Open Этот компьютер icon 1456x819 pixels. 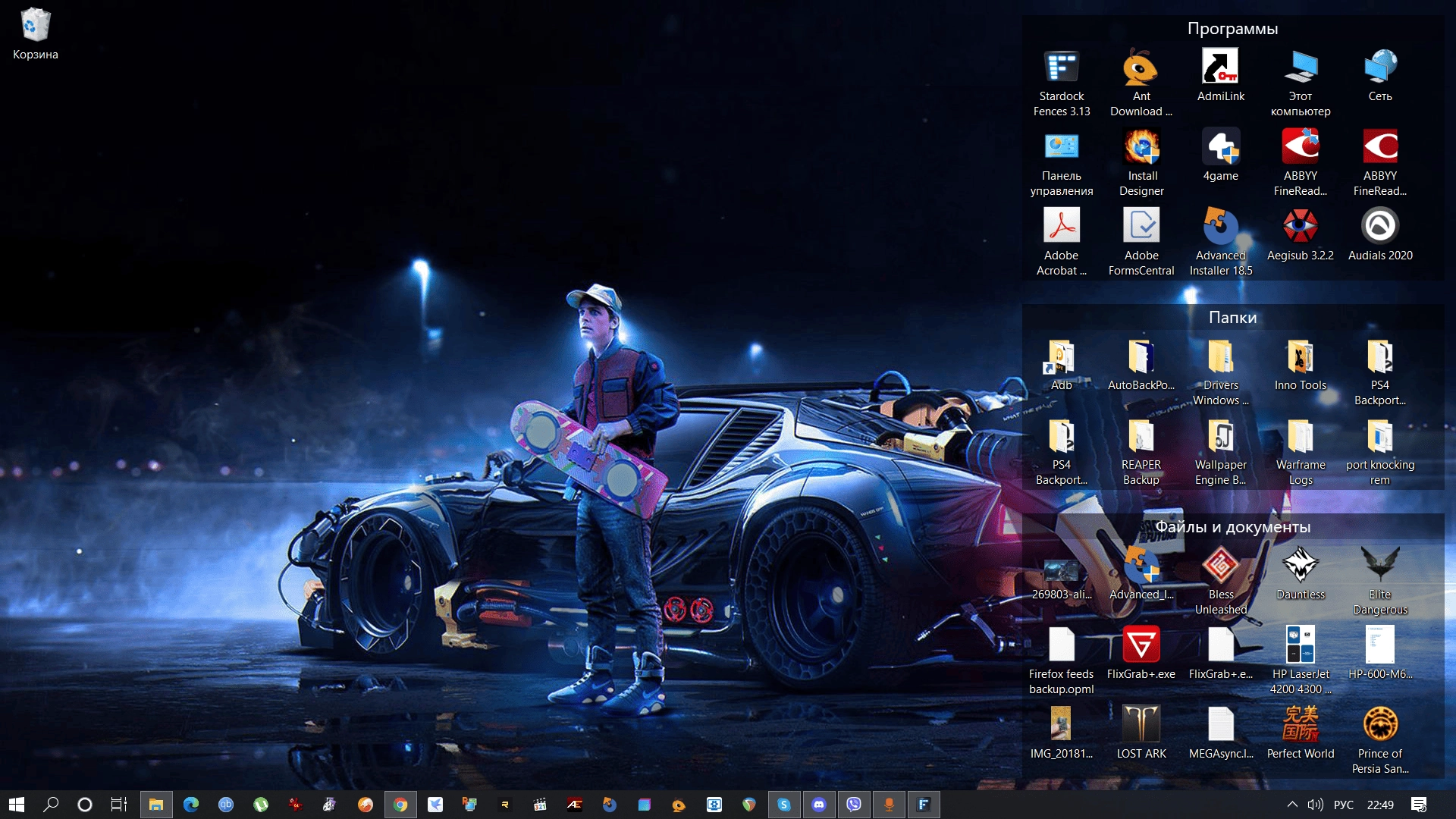point(1301,83)
